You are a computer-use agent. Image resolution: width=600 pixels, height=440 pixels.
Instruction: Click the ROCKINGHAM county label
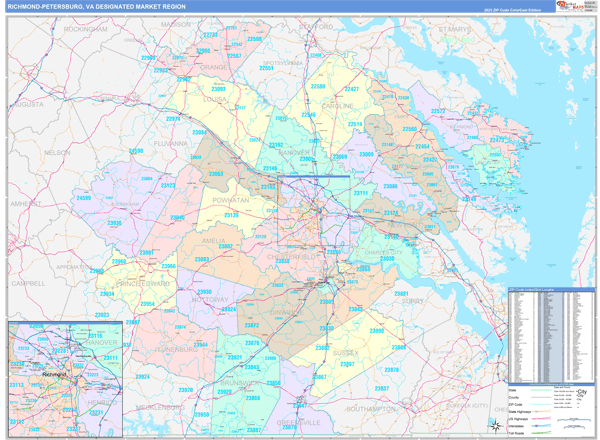[85, 29]
